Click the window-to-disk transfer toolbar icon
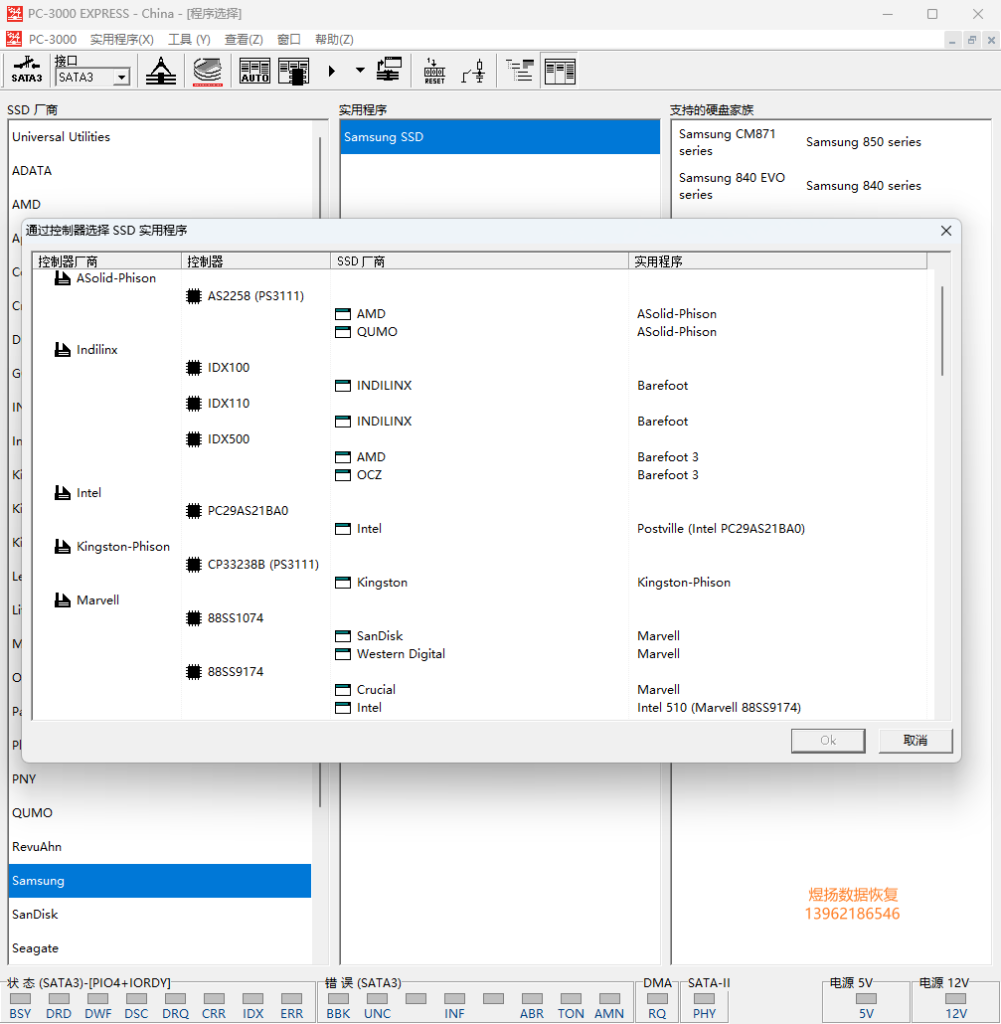 [x=389, y=70]
